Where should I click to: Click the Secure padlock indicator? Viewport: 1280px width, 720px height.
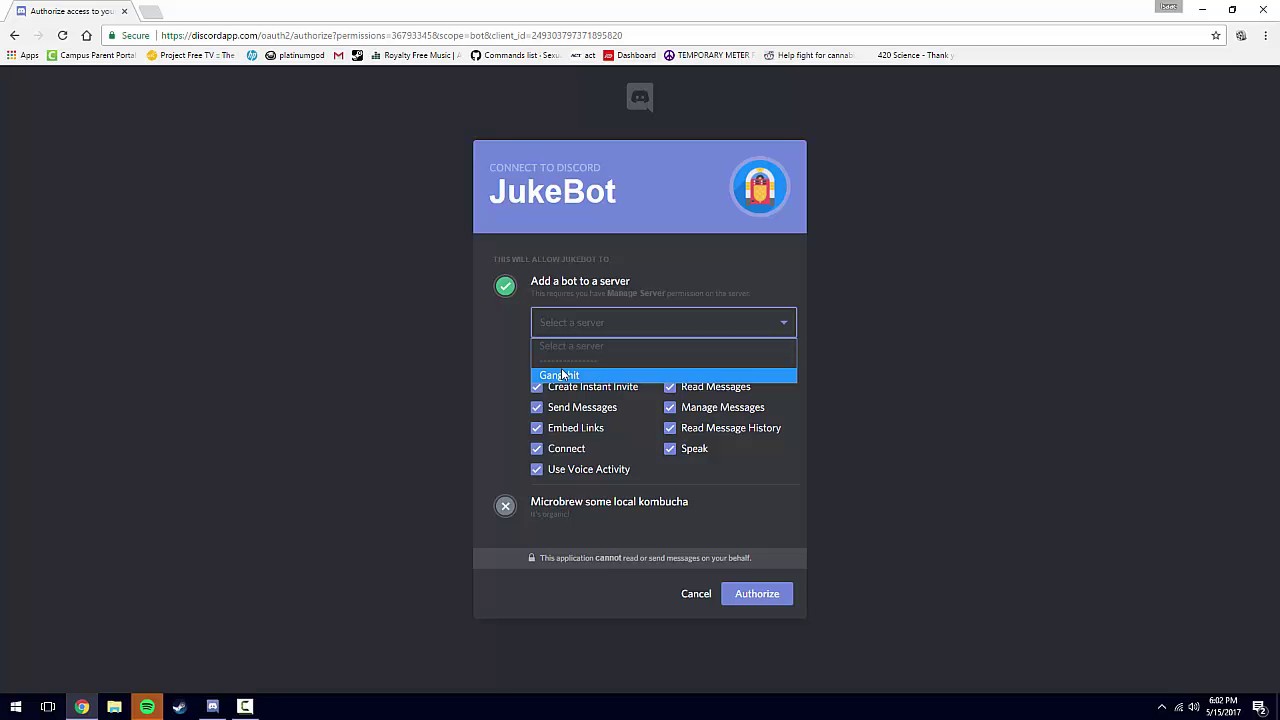tap(130, 35)
